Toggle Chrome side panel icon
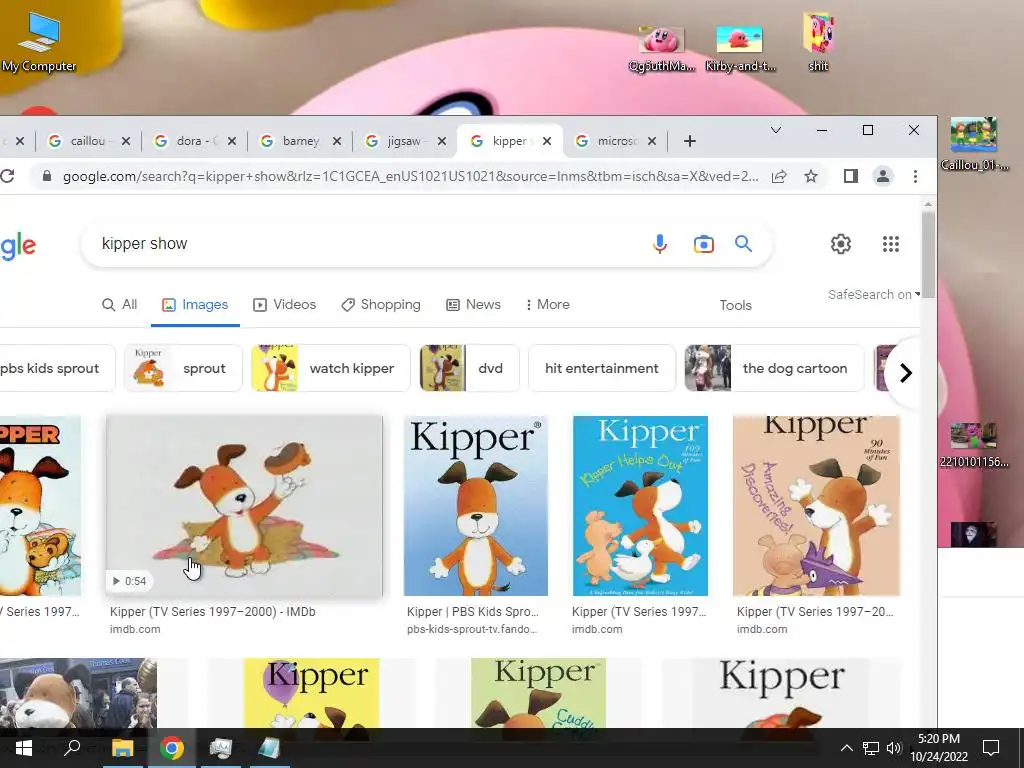The width and height of the screenshot is (1024, 768). point(850,176)
